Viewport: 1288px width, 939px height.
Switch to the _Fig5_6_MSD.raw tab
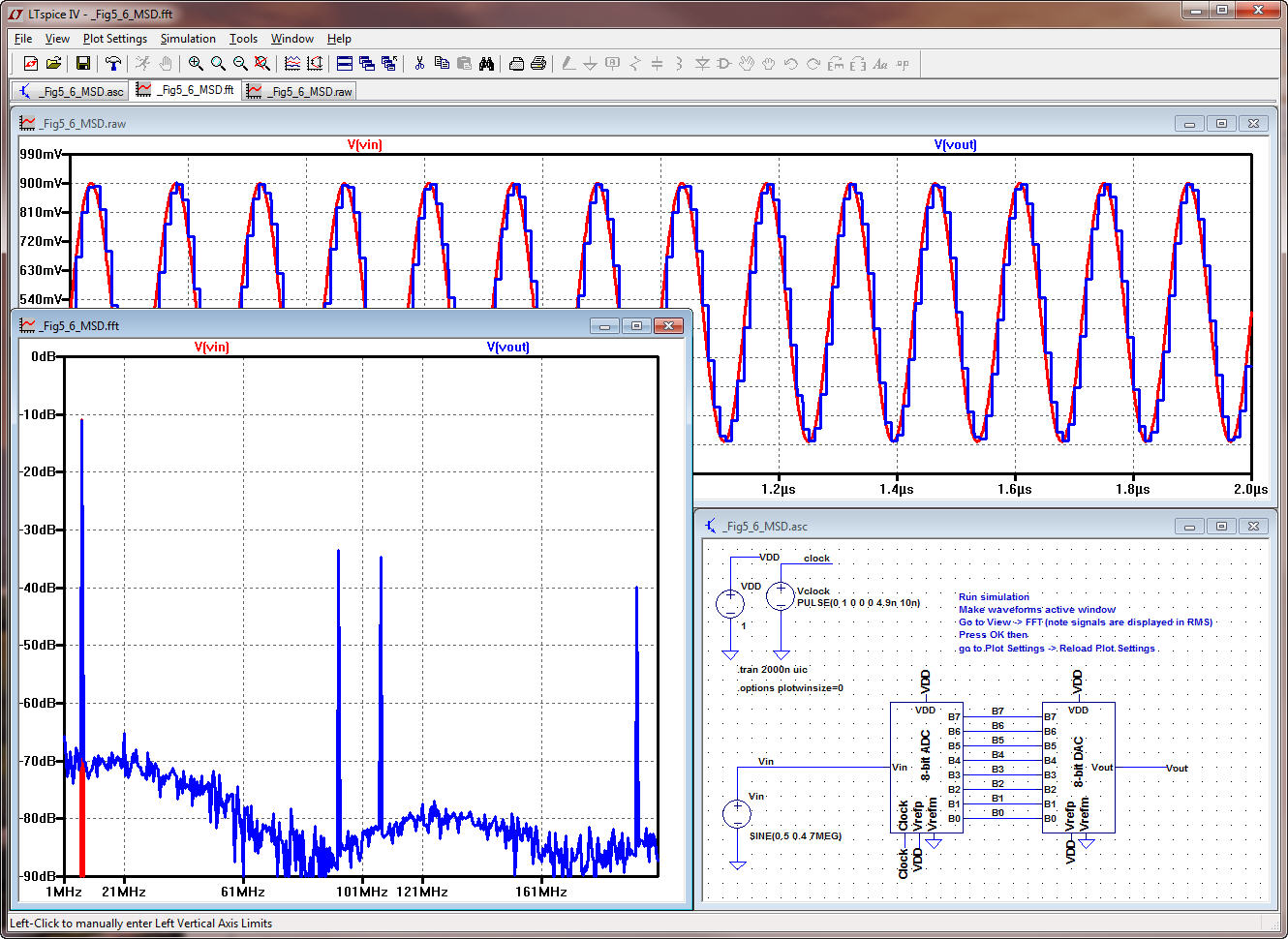(301, 91)
